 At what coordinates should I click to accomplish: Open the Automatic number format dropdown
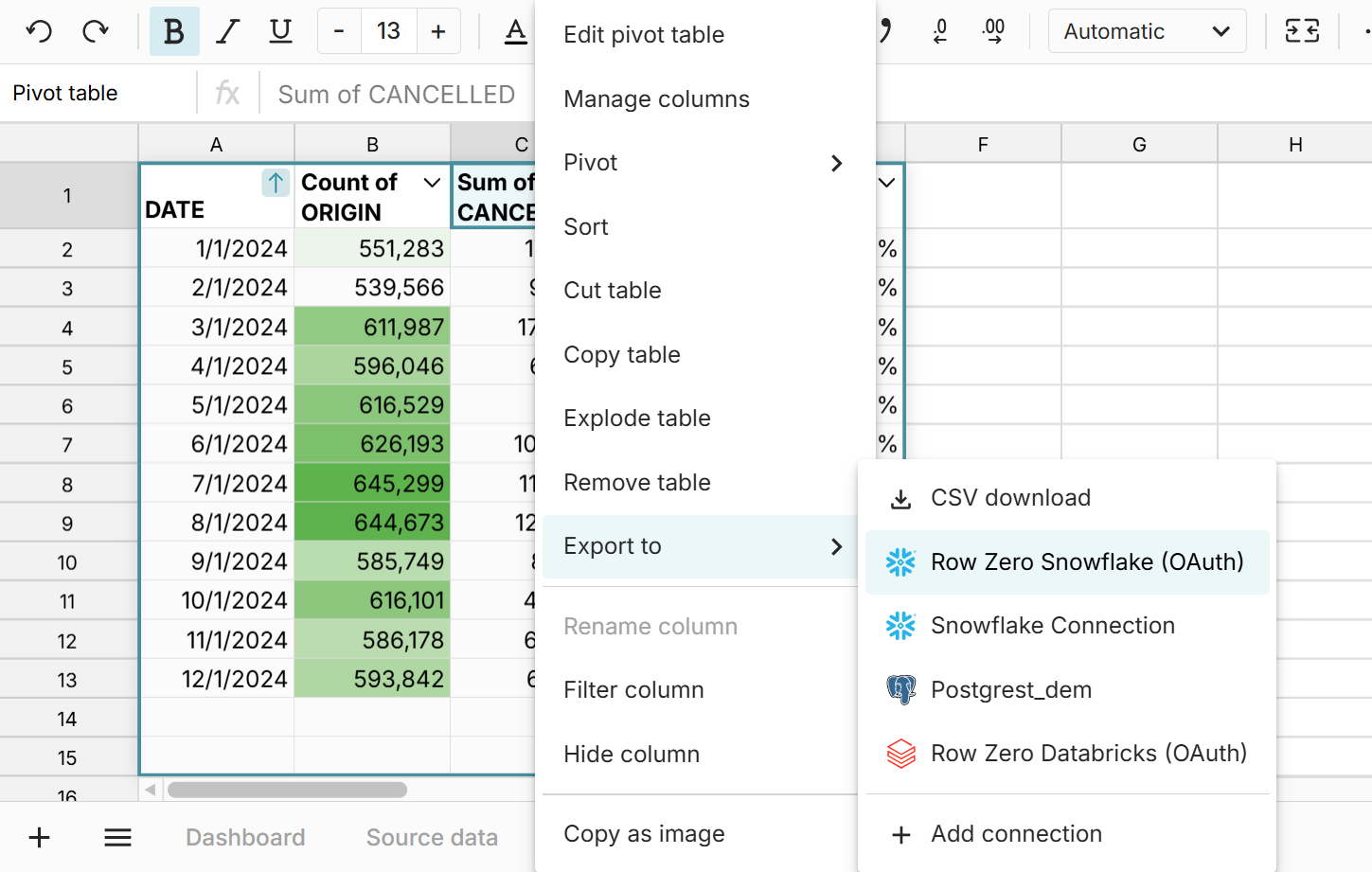1146,30
